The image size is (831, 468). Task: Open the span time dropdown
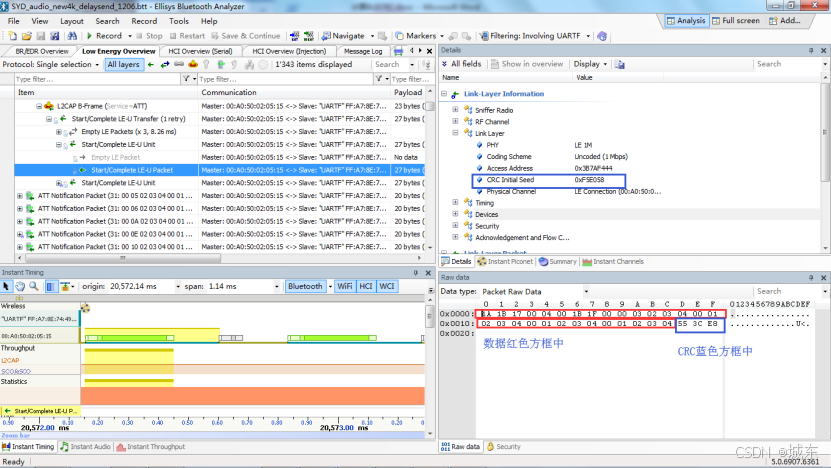[x=276, y=286]
